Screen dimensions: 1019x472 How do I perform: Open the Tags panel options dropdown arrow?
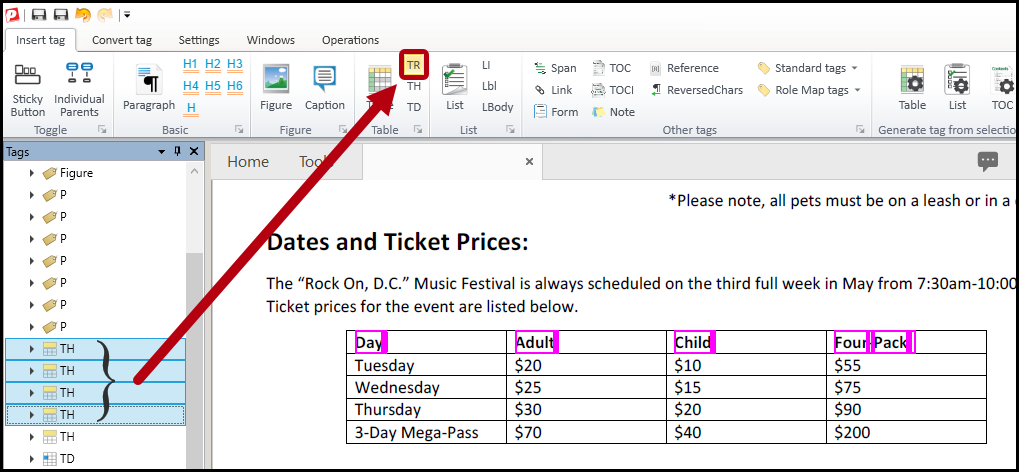point(162,151)
